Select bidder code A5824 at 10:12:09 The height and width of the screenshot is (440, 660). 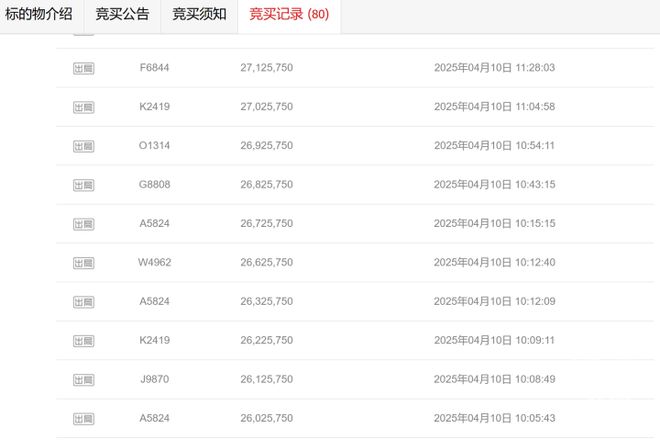[x=154, y=301]
